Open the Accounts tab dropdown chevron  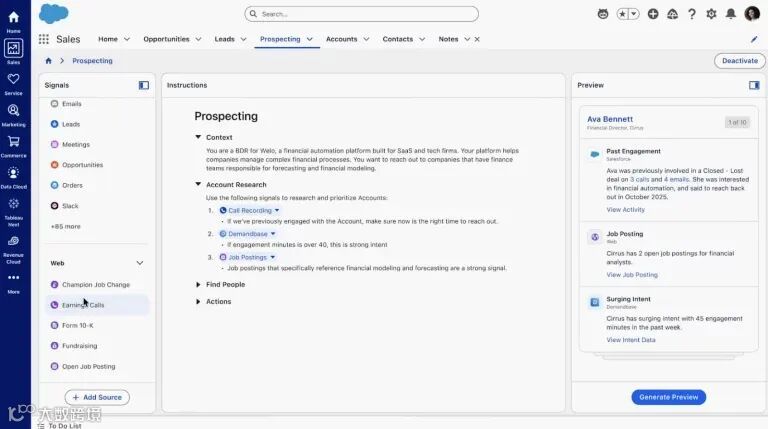(366, 39)
